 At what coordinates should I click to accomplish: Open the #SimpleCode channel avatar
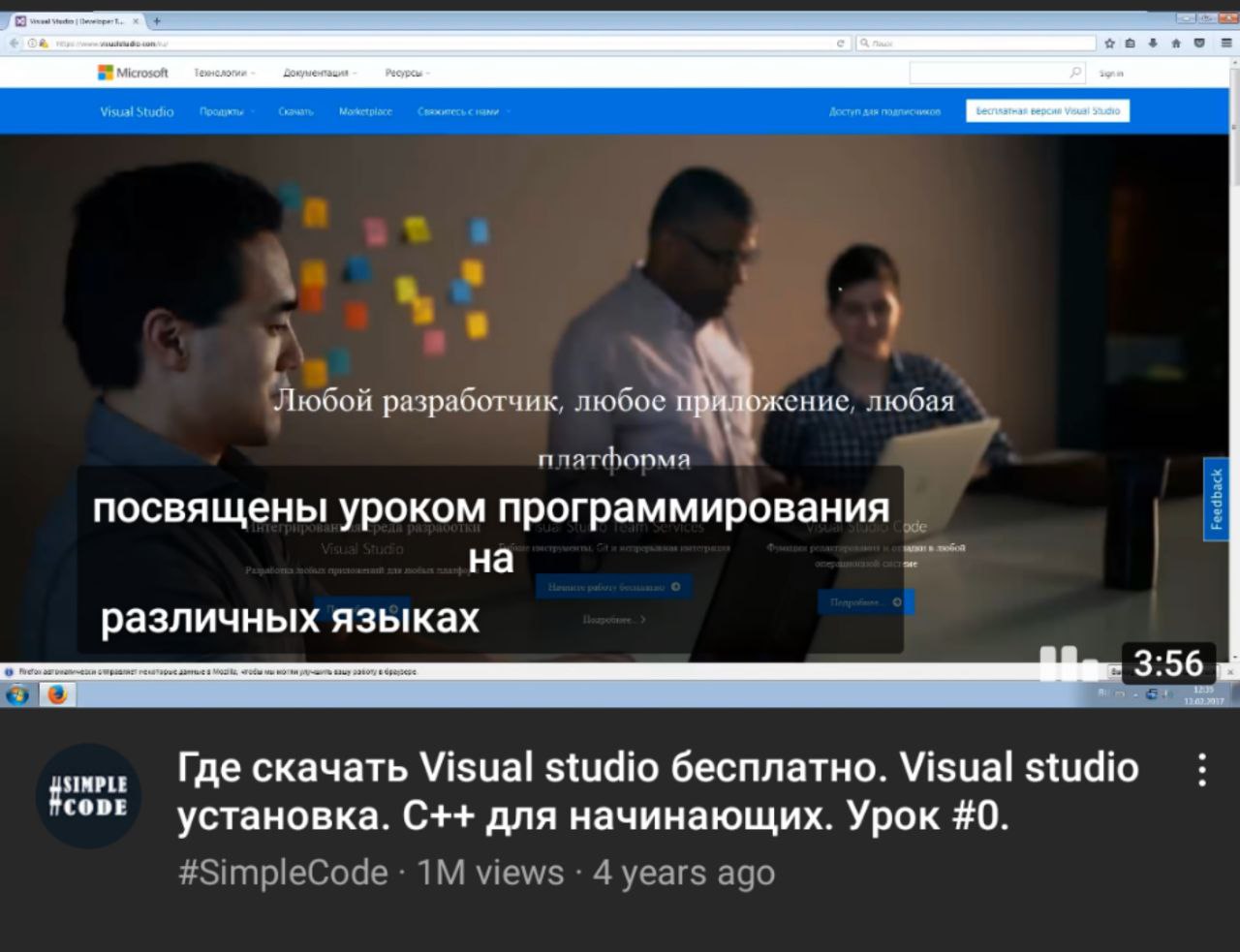tap(88, 796)
